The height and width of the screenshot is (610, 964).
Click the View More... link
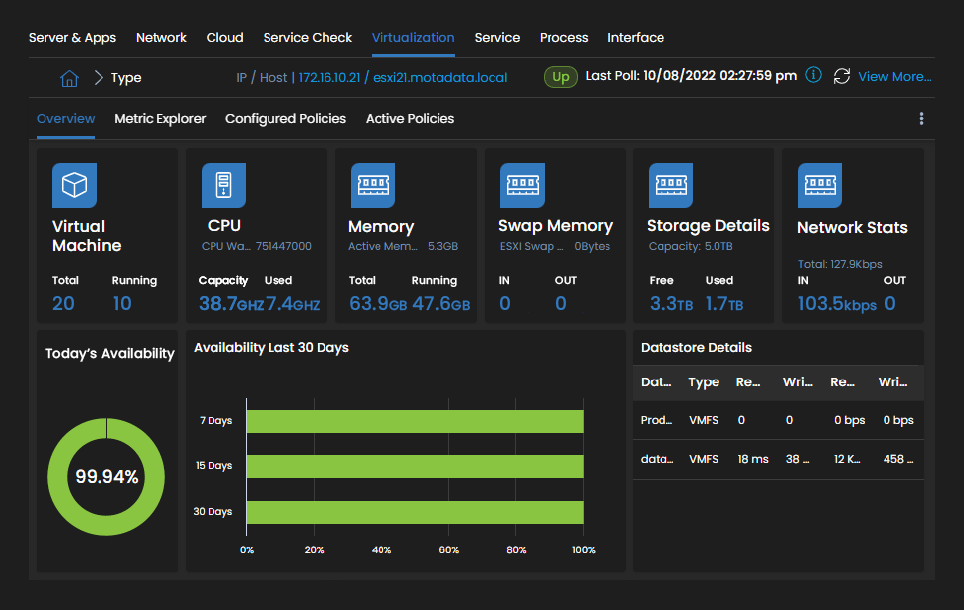pyautogui.click(x=895, y=77)
